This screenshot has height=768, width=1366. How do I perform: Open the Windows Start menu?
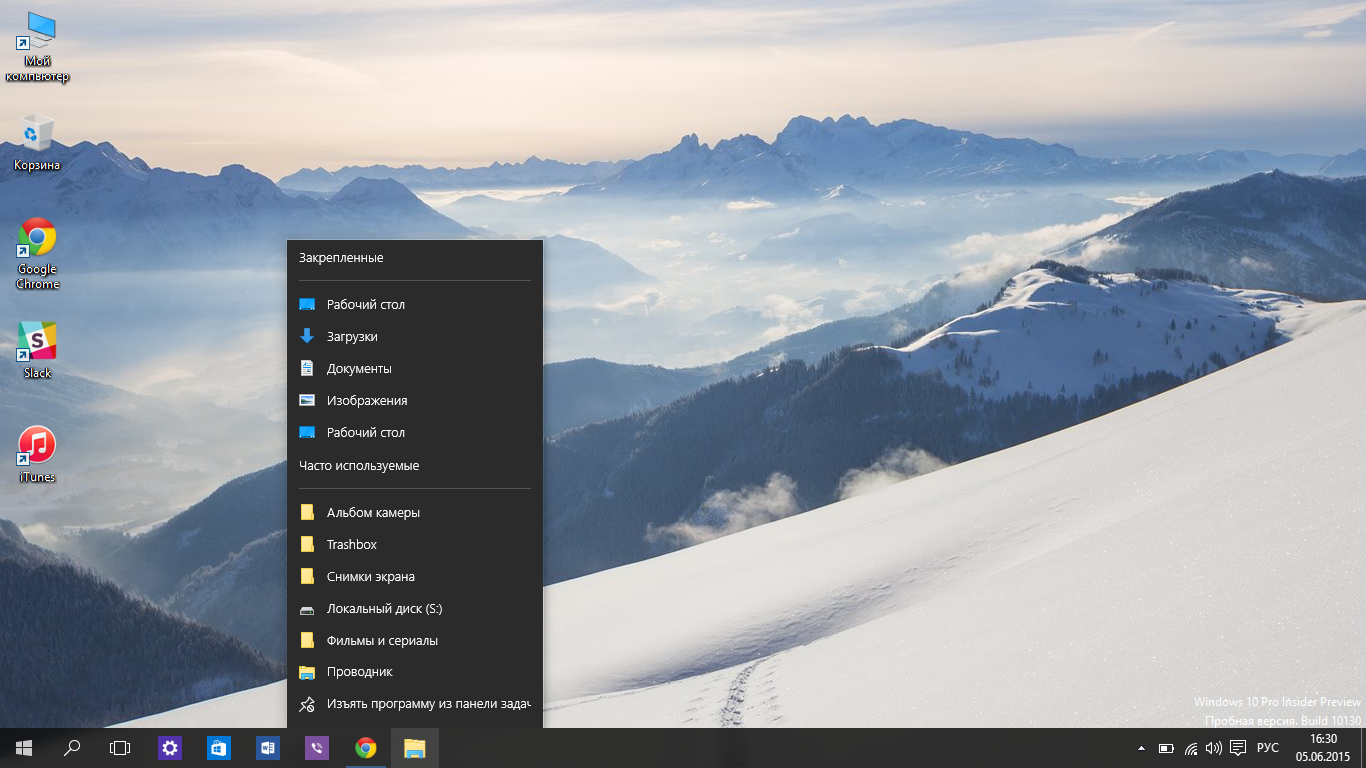pos(24,748)
